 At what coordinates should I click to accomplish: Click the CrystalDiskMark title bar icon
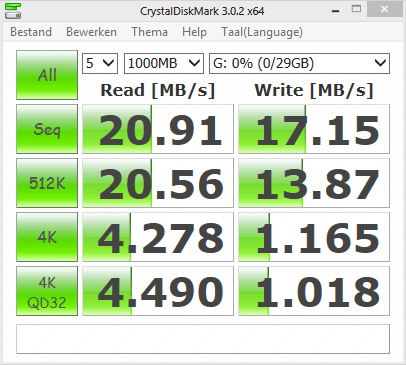point(13,11)
